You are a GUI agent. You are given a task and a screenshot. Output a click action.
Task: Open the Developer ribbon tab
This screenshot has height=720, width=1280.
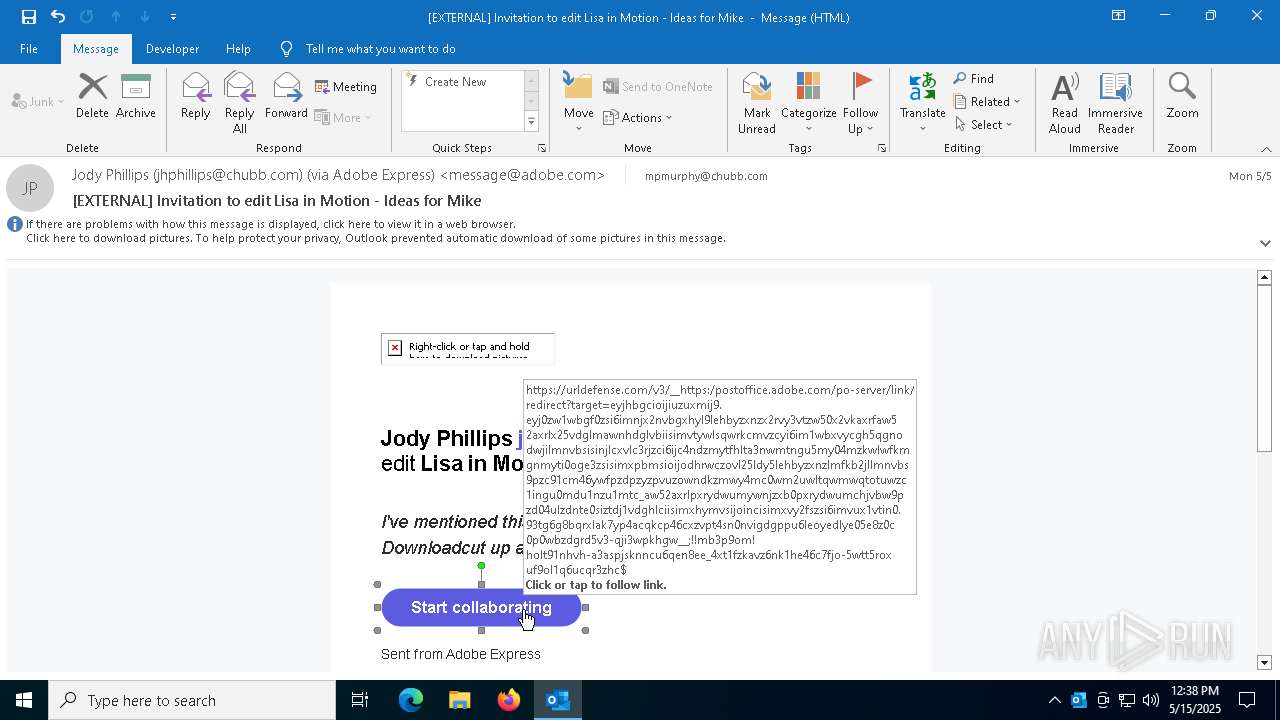(x=172, y=49)
